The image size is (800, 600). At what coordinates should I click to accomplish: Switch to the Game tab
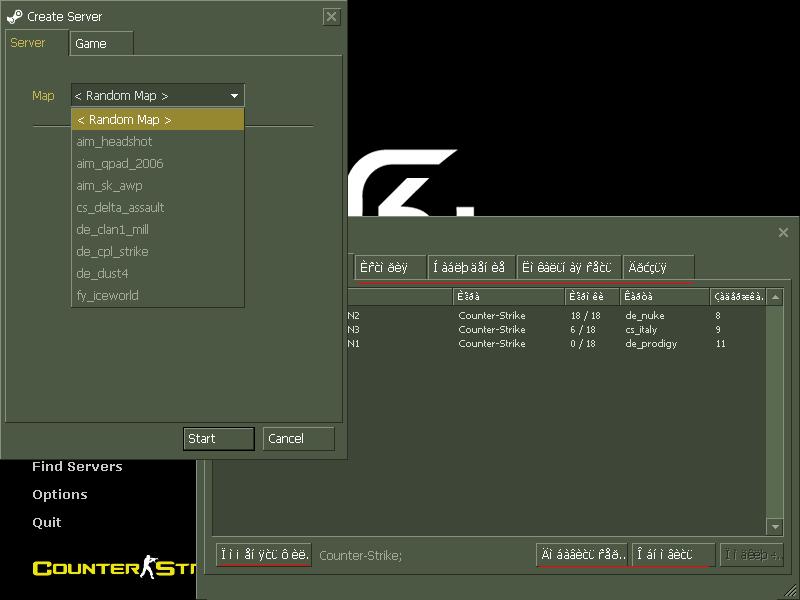point(101,44)
